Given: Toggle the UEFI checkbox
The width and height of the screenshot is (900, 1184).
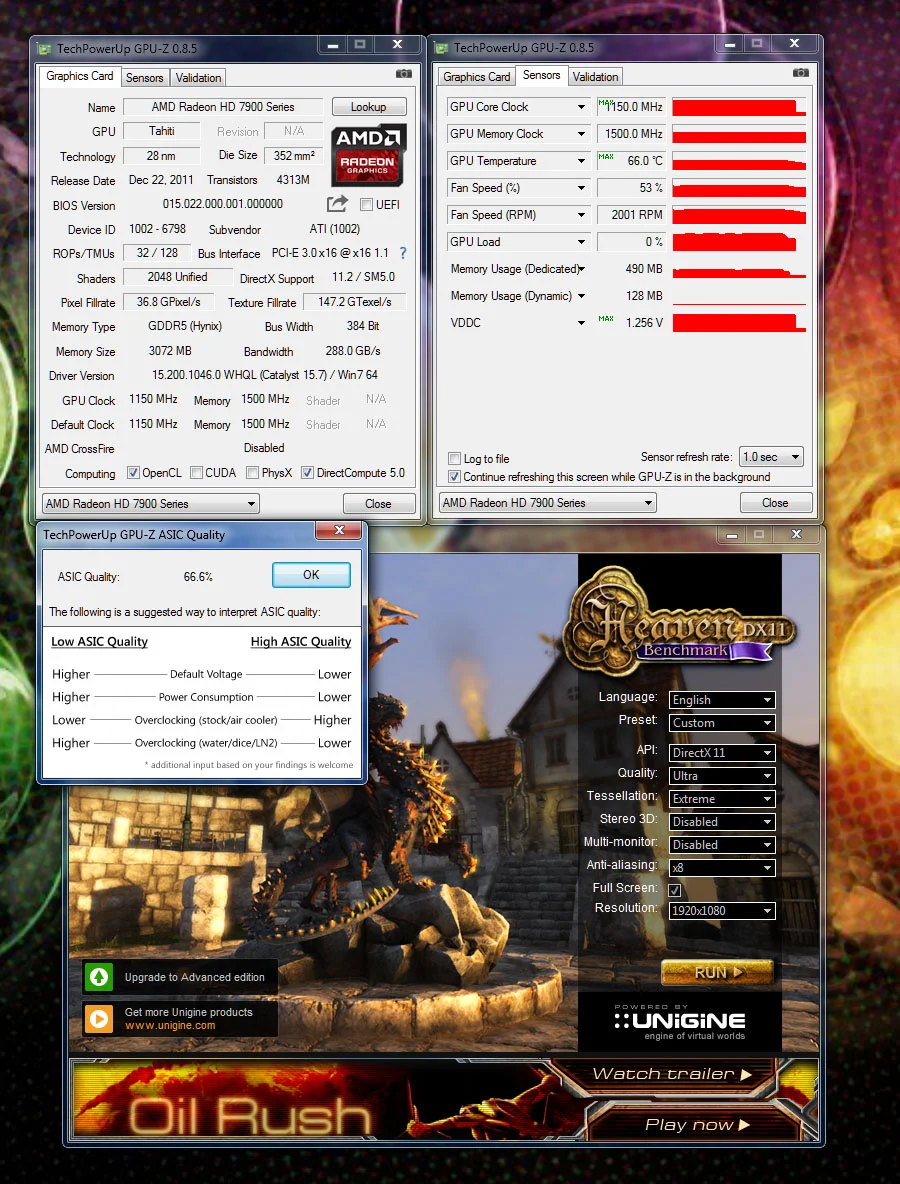Looking at the screenshot, I should tap(366, 205).
